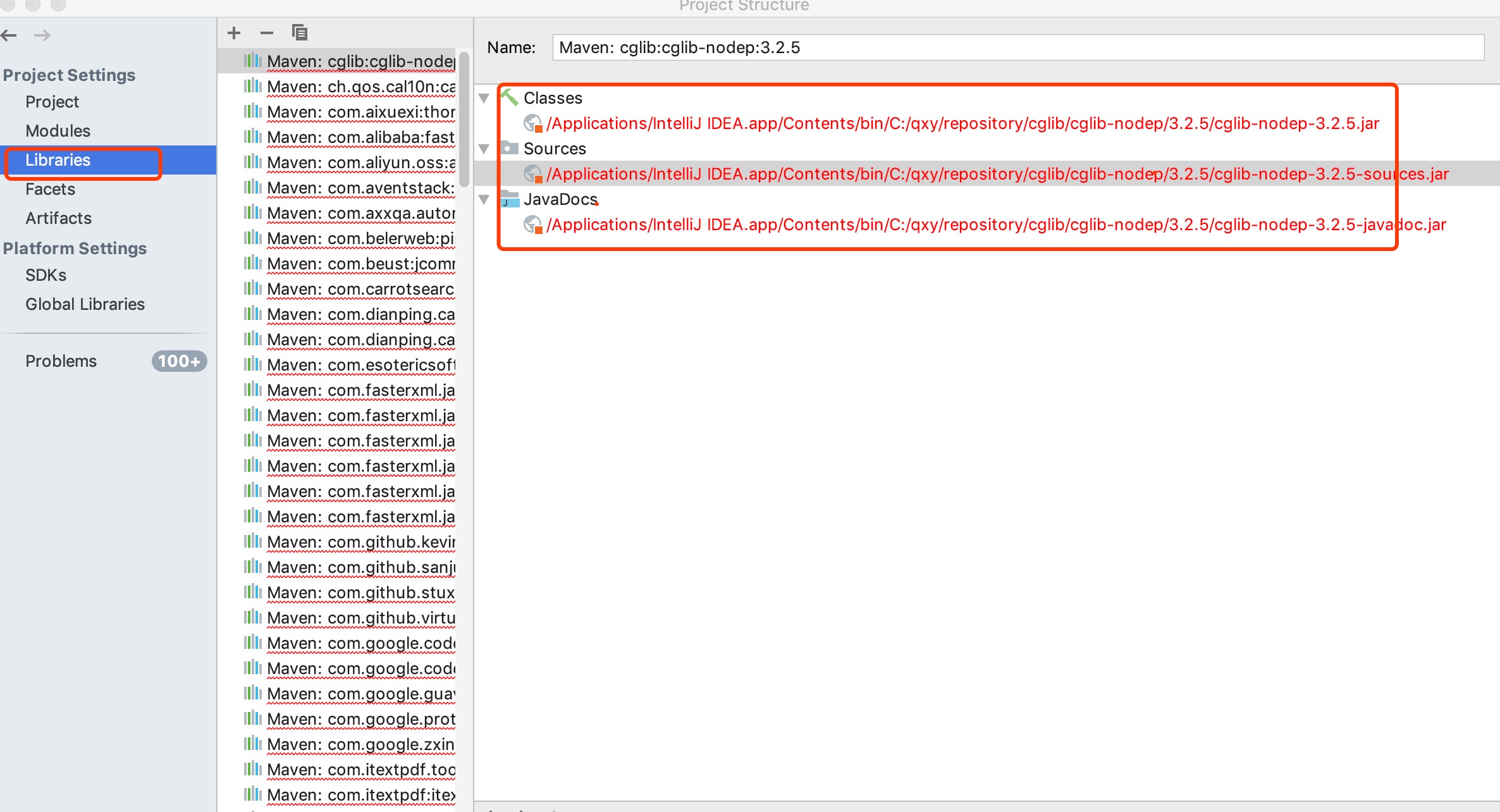Click the remove library minus icon

tap(267, 33)
